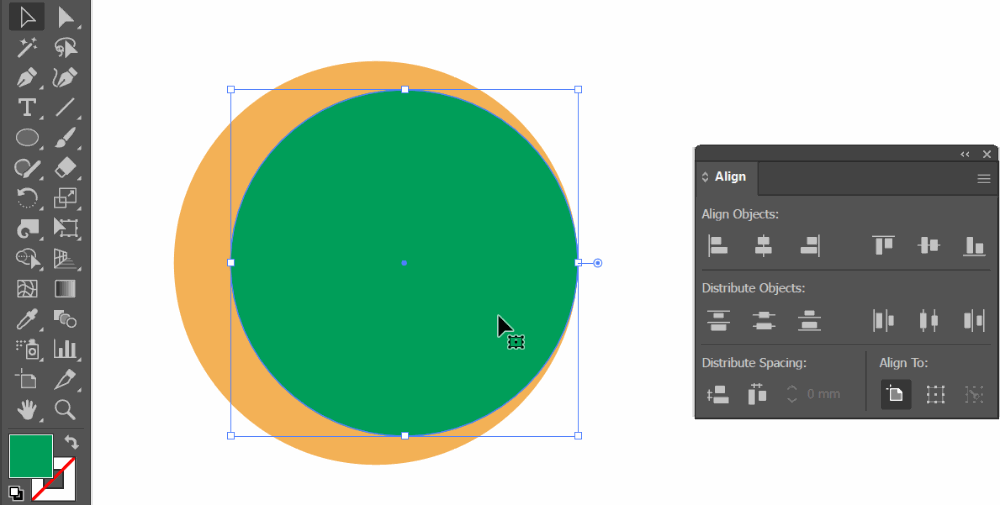Select the Artboard tool

(27, 379)
